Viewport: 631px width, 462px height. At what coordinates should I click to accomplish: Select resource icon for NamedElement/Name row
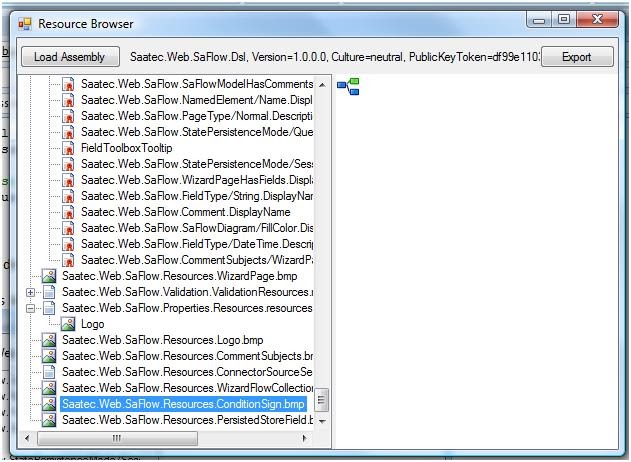click(x=68, y=100)
